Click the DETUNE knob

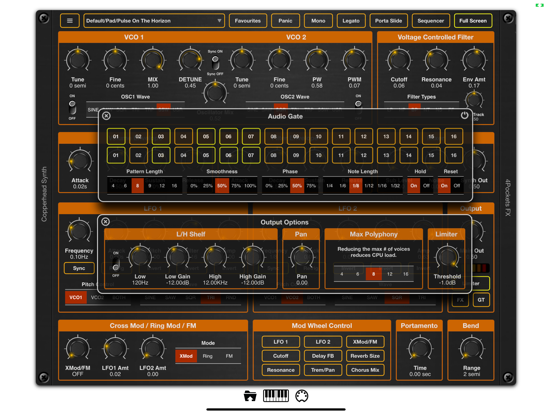click(x=190, y=60)
